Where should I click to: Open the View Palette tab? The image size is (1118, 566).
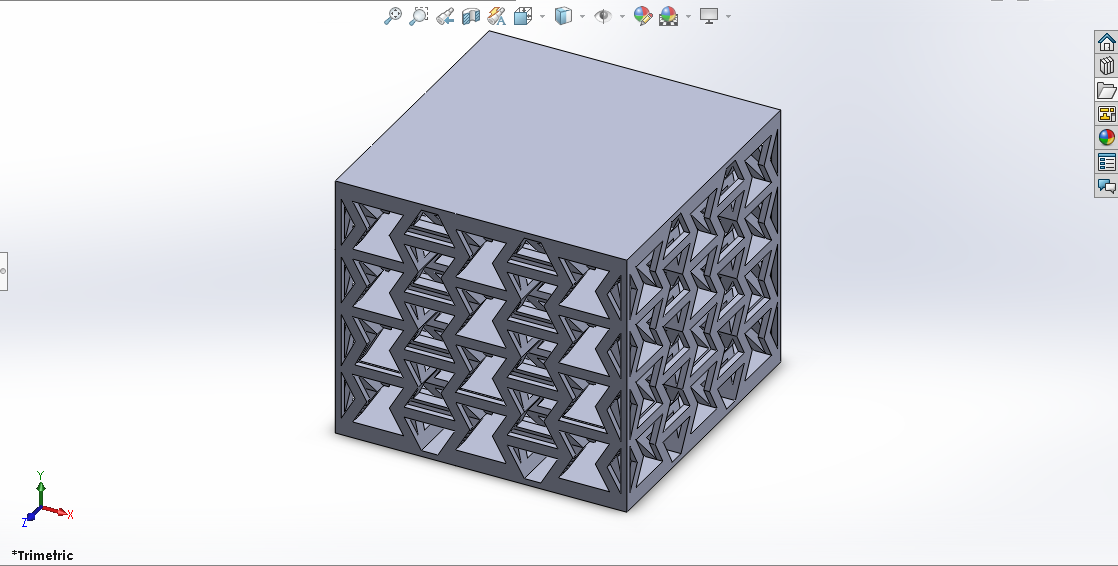[x=1107, y=113]
